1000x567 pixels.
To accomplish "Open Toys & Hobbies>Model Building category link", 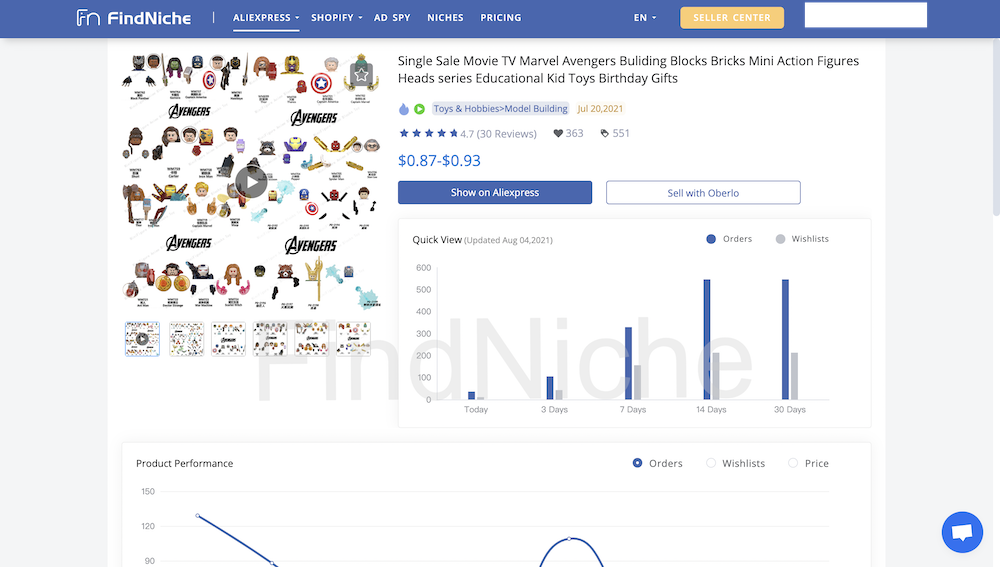I will [501, 108].
